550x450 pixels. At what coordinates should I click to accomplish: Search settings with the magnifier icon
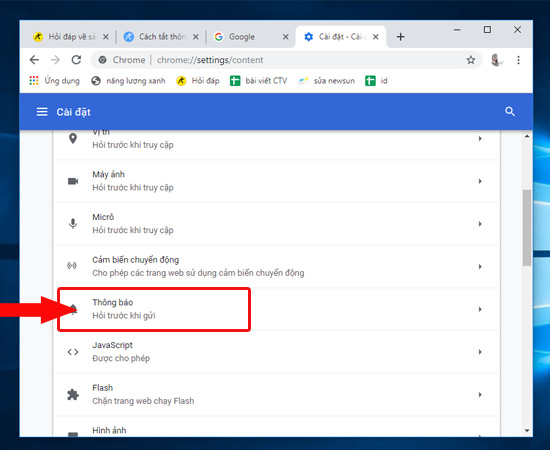pos(510,112)
